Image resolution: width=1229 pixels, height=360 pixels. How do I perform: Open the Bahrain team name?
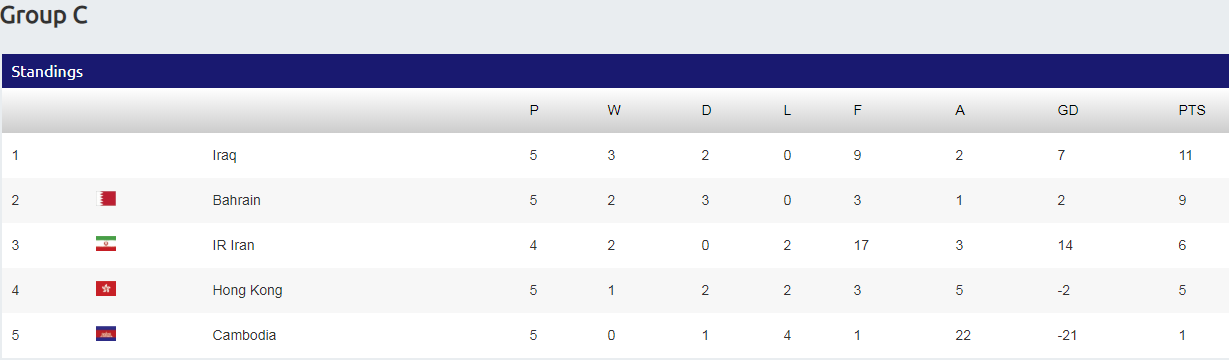[x=237, y=200]
